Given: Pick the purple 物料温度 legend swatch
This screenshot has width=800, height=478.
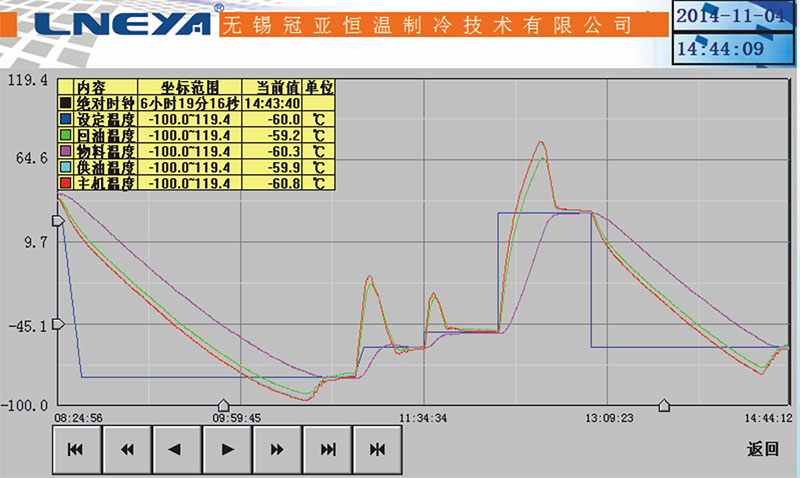Looking at the screenshot, I should click(66, 151).
